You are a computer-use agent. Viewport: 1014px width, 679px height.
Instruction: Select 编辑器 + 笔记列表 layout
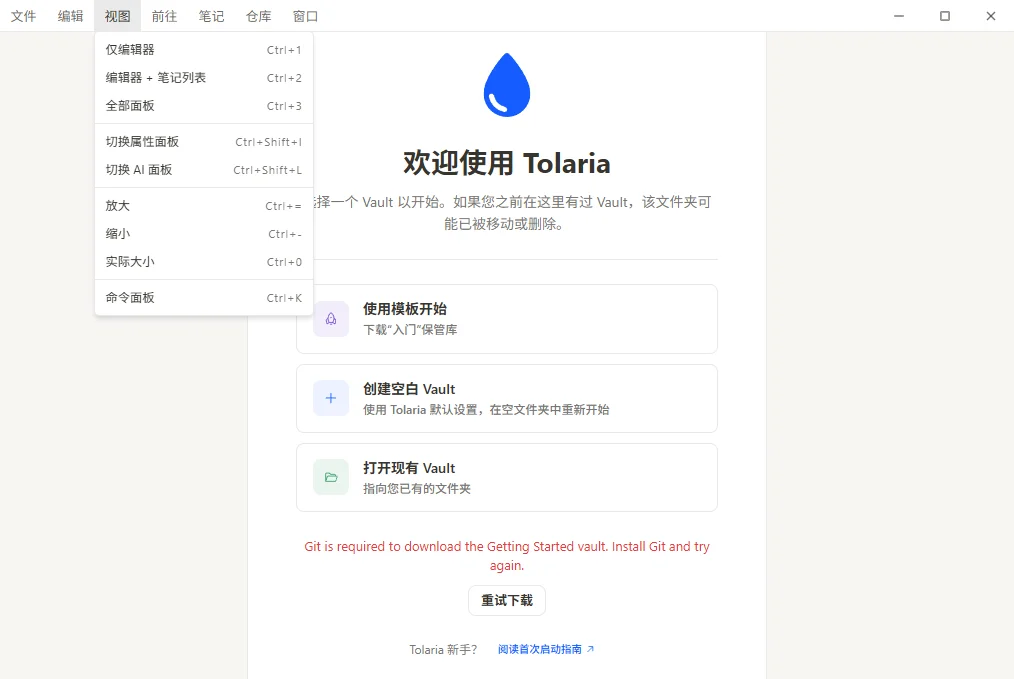click(x=204, y=78)
